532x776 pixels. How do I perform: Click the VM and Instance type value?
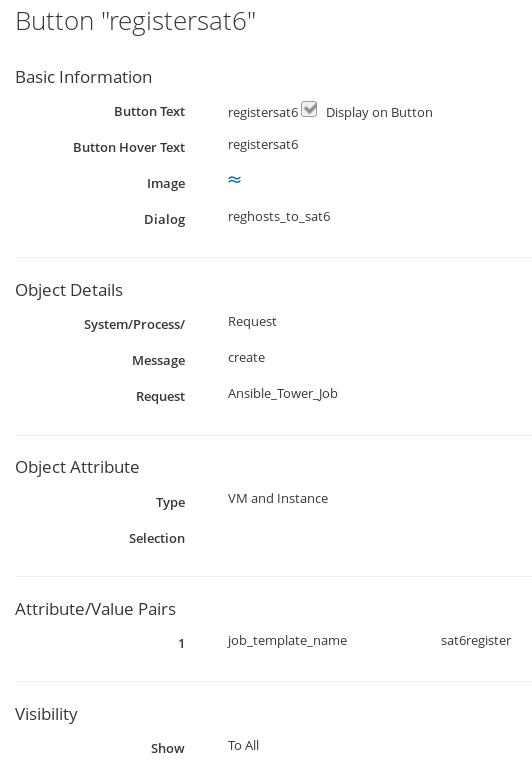point(278,498)
